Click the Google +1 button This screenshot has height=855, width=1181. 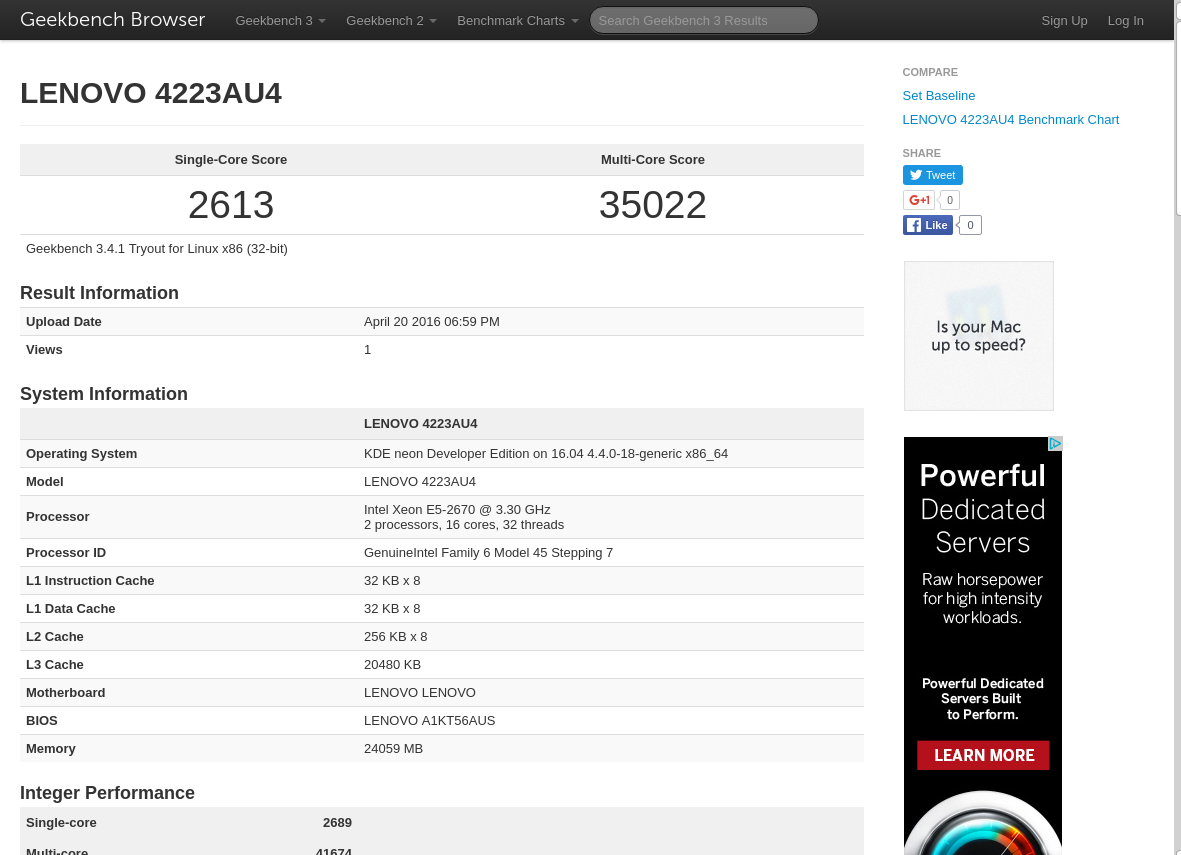919,200
